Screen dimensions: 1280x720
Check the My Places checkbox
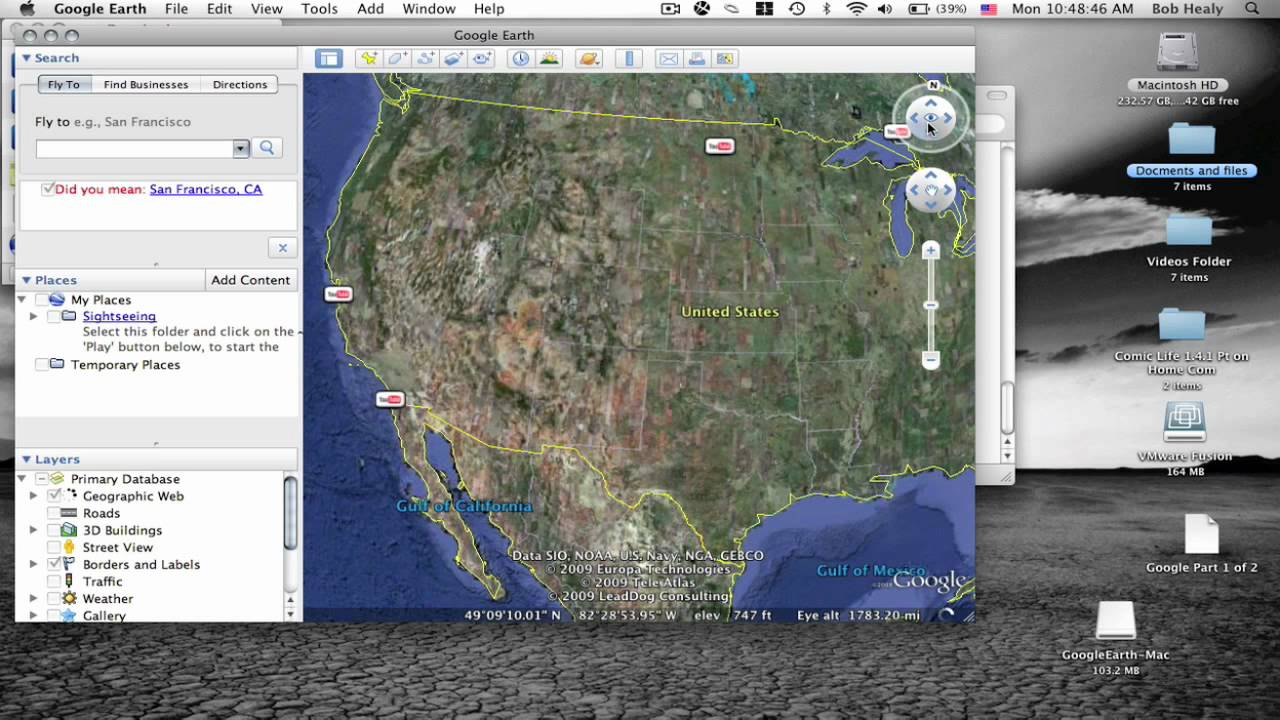pos(42,300)
